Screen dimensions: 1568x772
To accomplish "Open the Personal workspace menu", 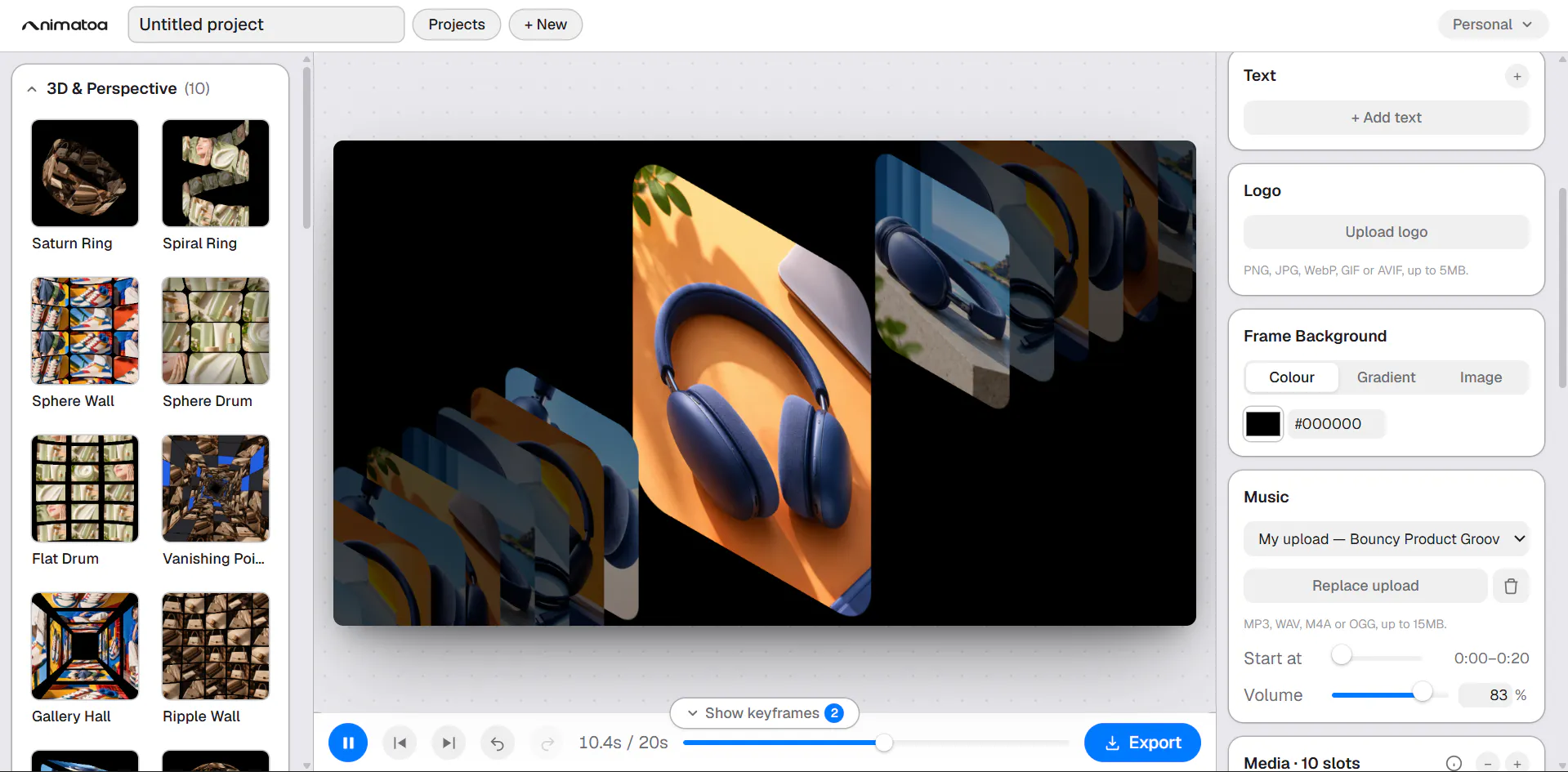I will click(1492, 25).
